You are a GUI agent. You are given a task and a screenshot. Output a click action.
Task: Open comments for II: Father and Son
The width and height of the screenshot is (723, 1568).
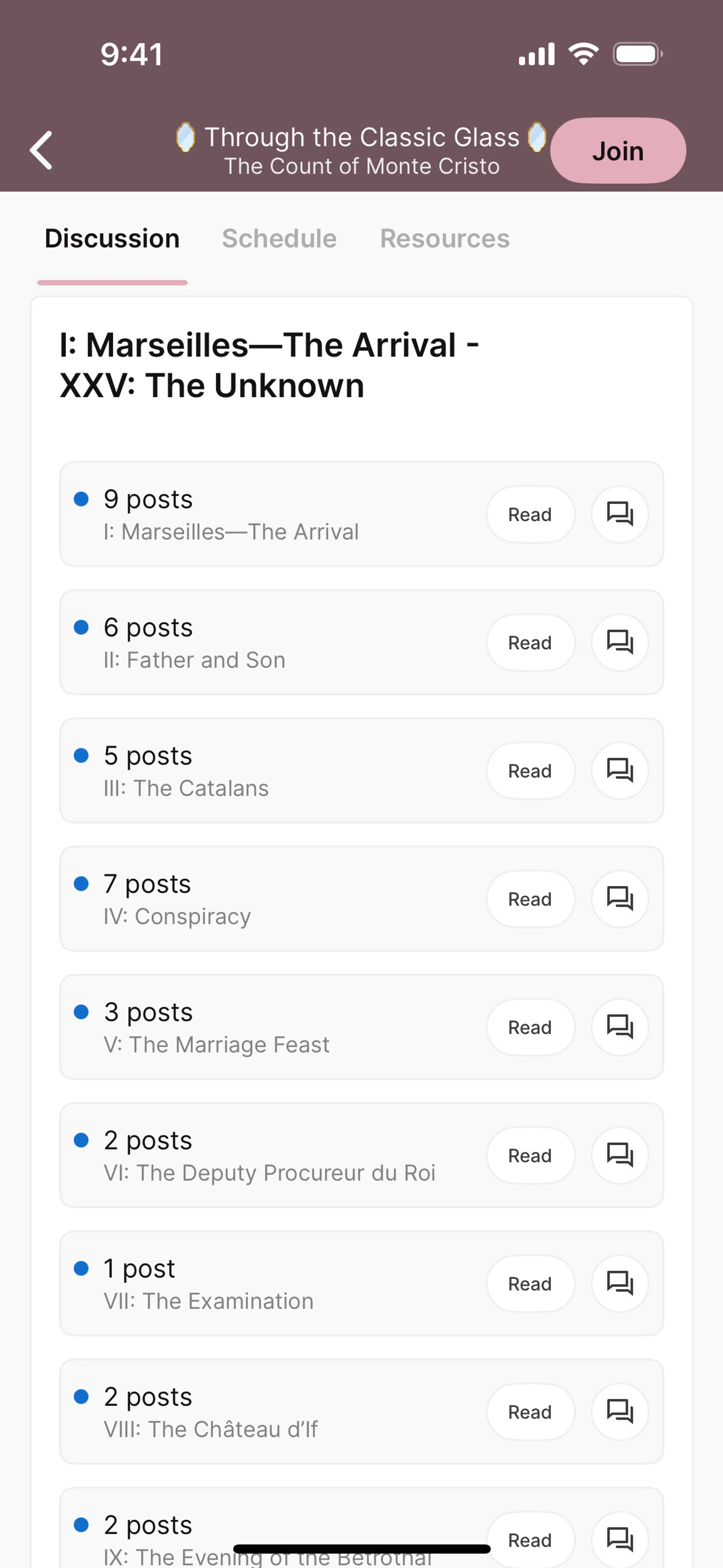[x=619, y=642]
